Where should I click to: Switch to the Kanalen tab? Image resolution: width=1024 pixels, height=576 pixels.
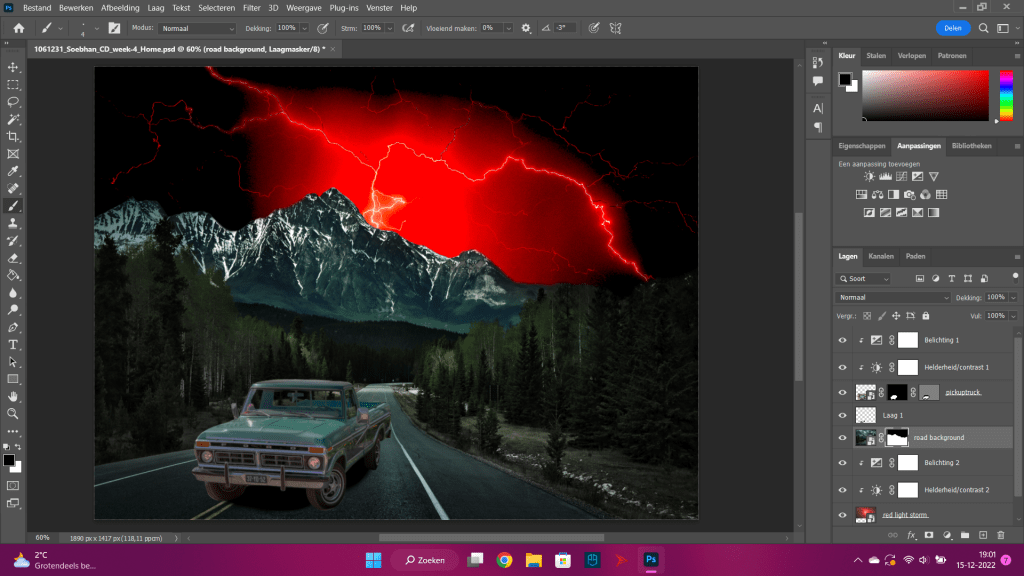[881, 256]
